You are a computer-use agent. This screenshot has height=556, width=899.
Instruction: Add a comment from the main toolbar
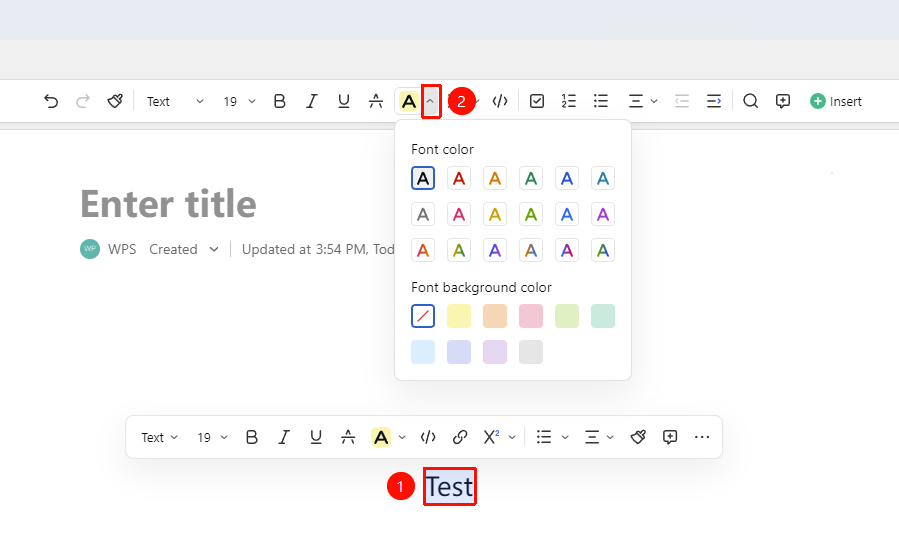click(783, 101)
